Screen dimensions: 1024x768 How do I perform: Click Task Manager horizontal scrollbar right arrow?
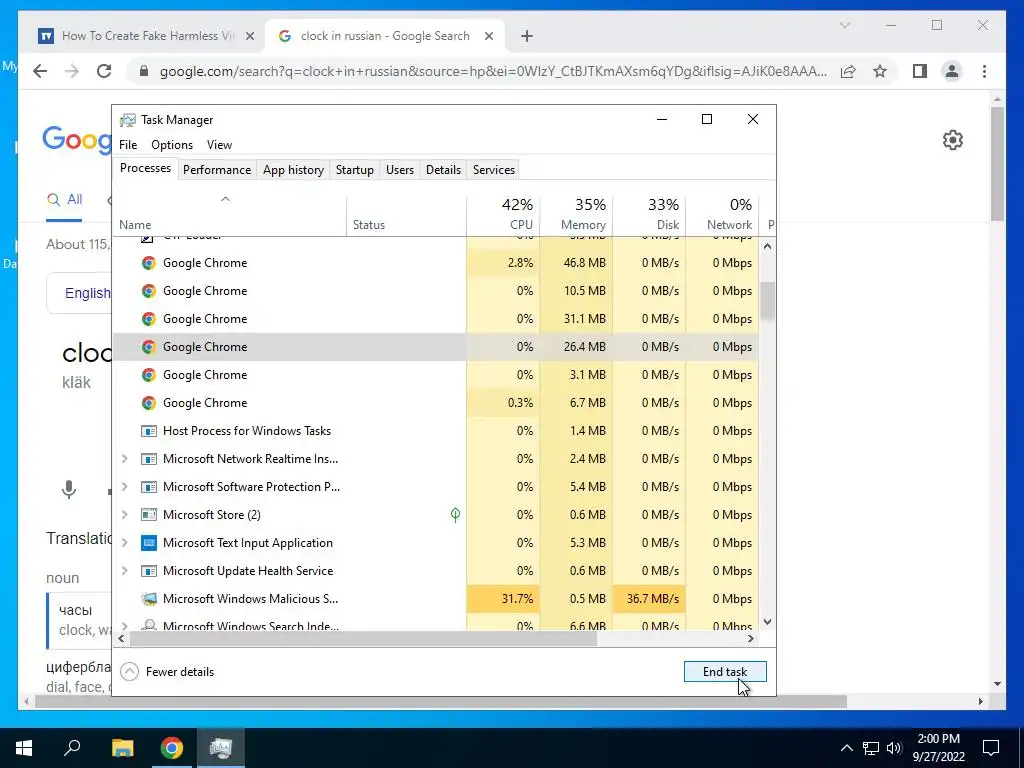pyautogui.click(x=751, y=639)
